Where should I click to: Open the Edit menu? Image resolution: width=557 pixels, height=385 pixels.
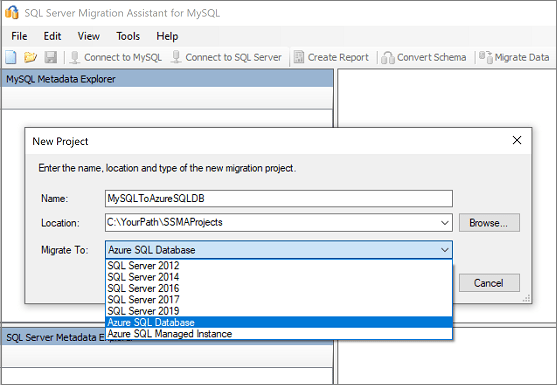tap(52, 36)
